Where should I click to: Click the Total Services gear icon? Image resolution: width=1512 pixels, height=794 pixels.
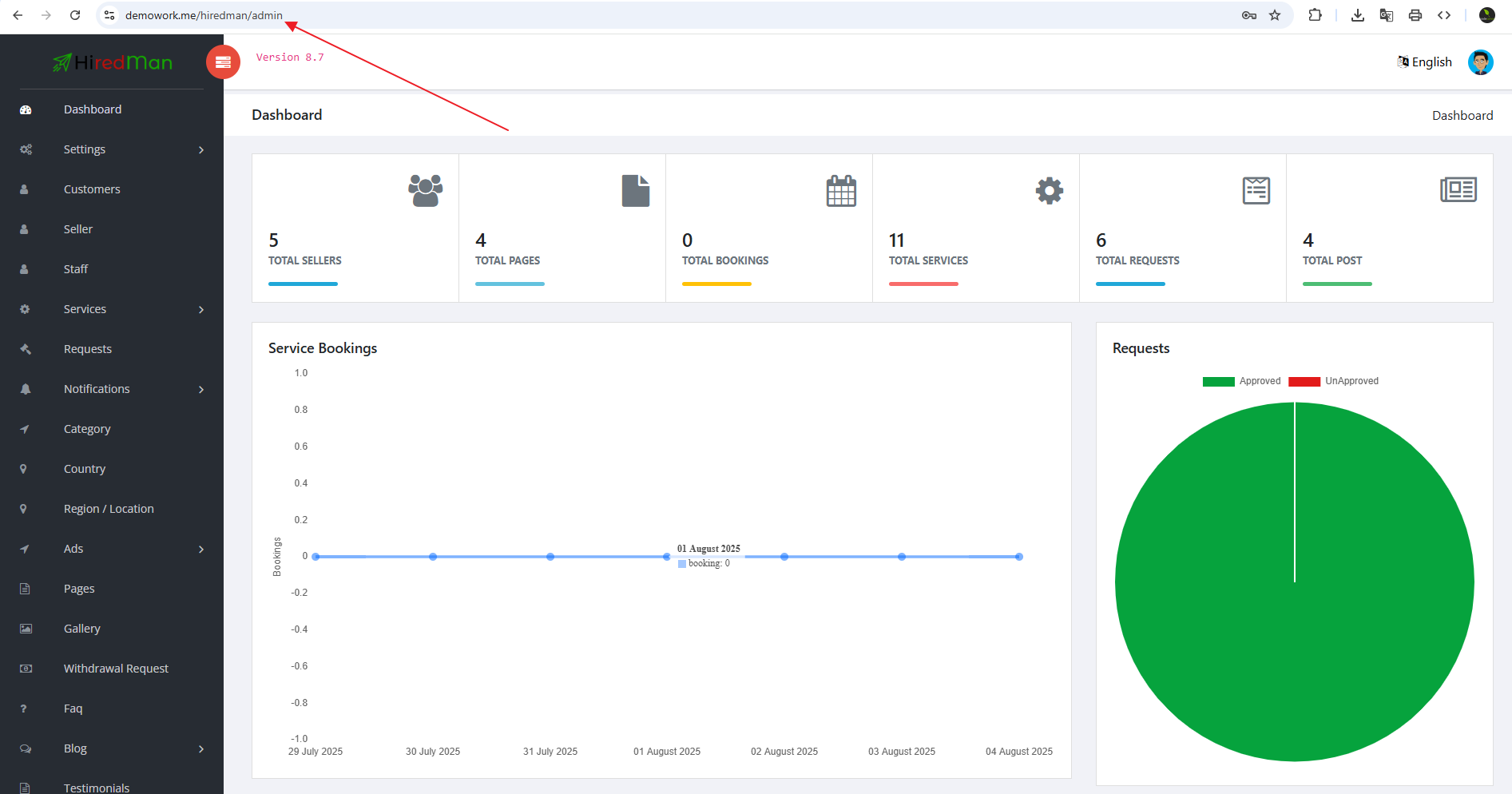(1049, 191)
